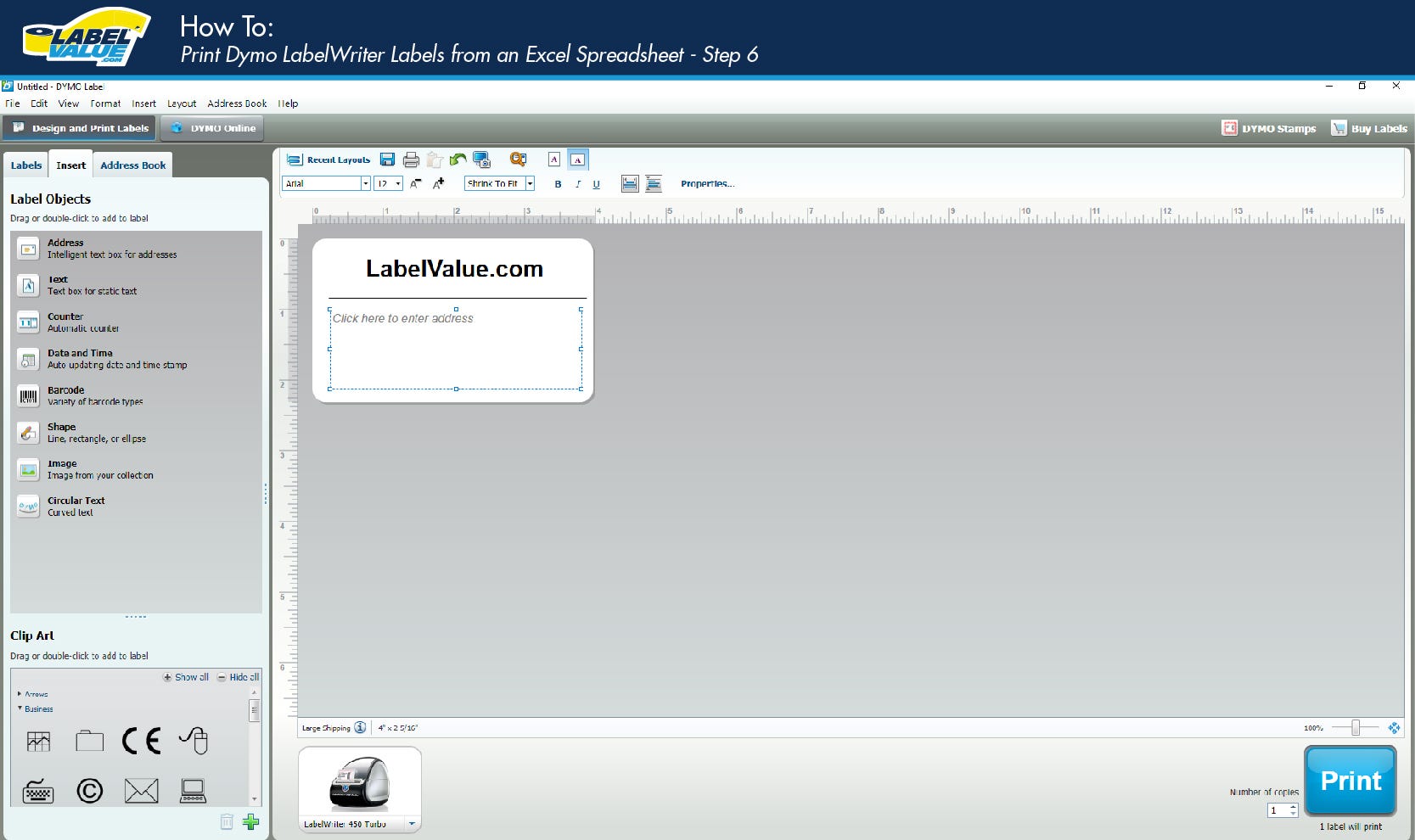The image size is (1415, 840).
Task: Select the computer mouse clip art
Action: click(x=194, y=741)
